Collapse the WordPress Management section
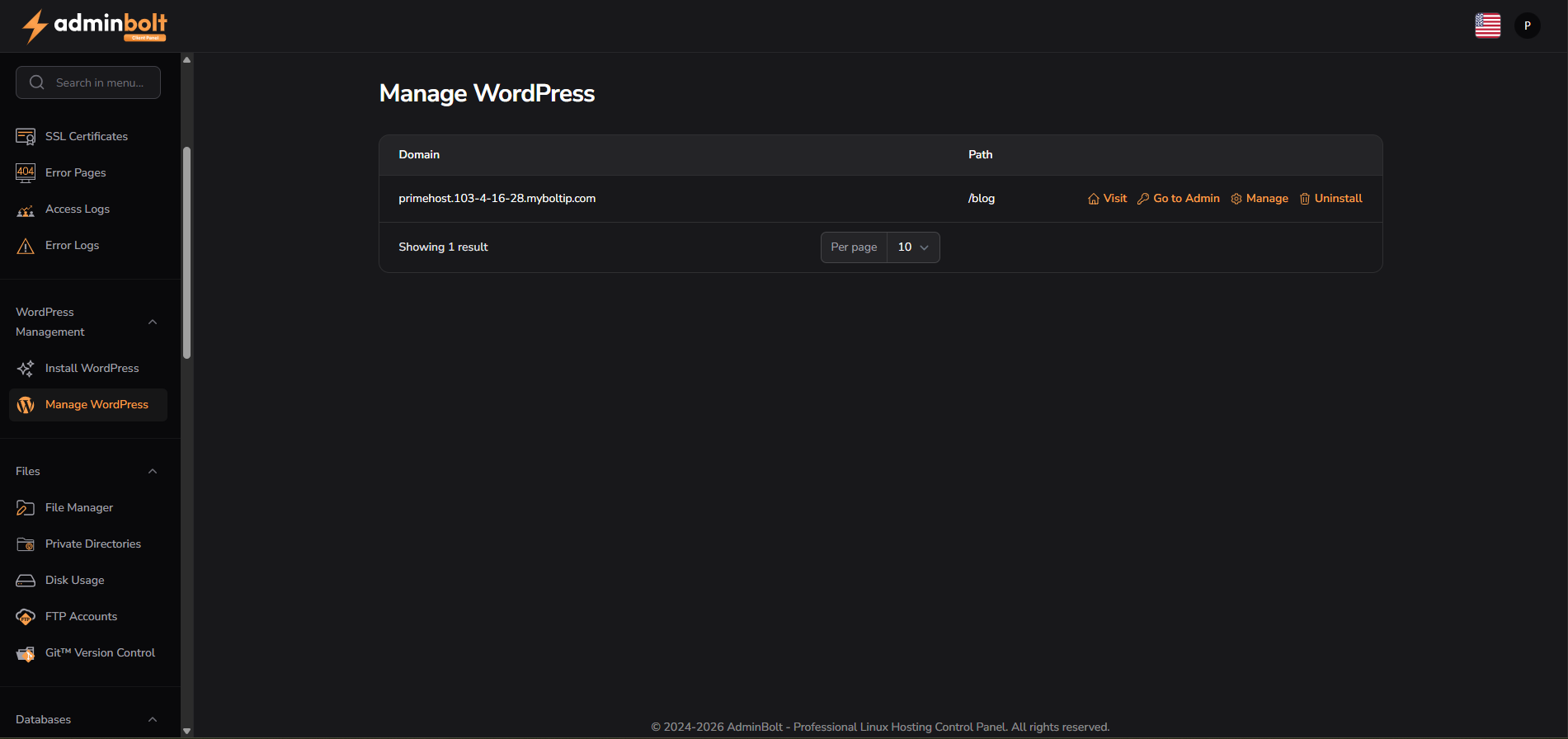The image size is (1568, 739). click(153, 322)
